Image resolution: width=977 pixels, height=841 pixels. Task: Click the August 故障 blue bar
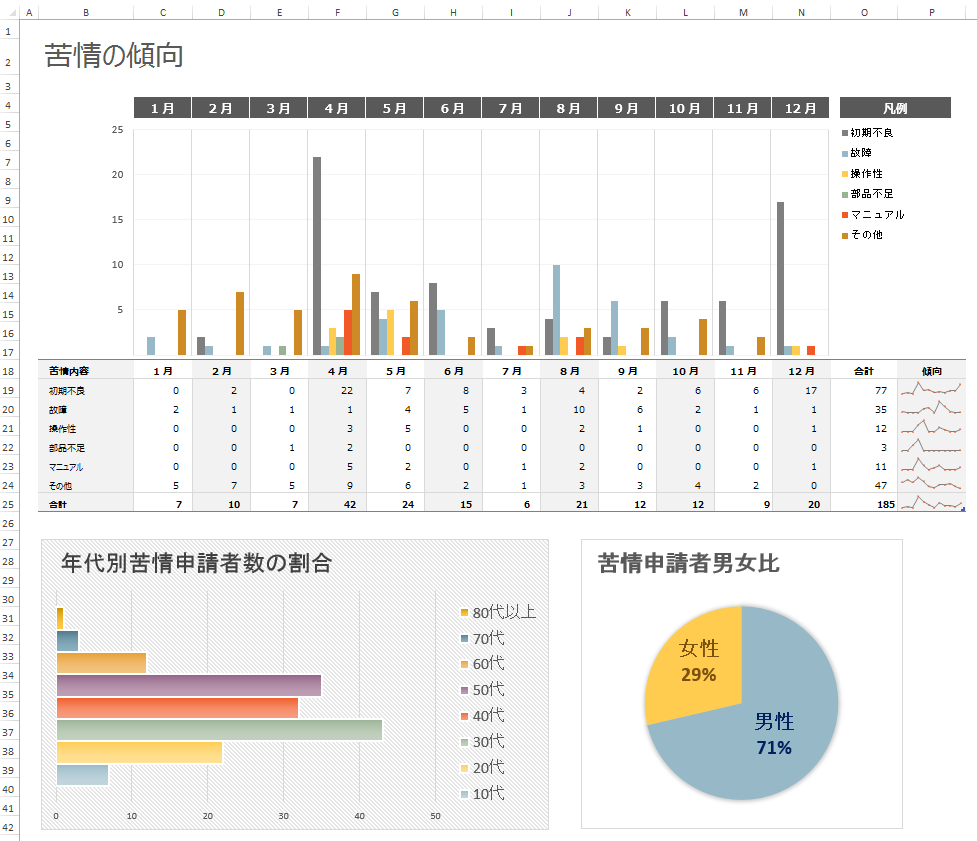[x=556, y=310]
